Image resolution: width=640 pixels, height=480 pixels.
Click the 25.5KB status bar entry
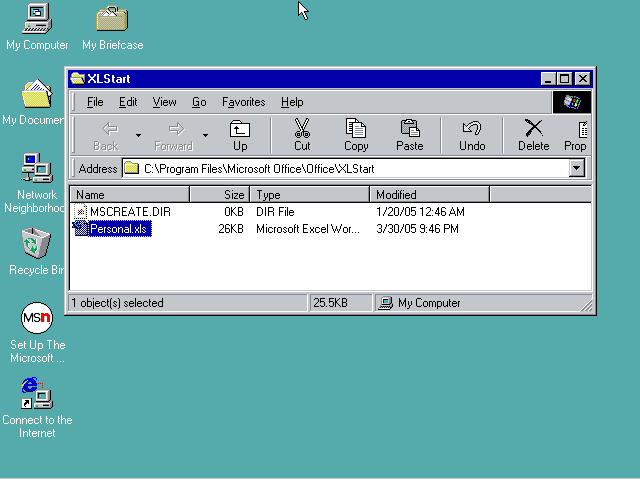[330, 303]
